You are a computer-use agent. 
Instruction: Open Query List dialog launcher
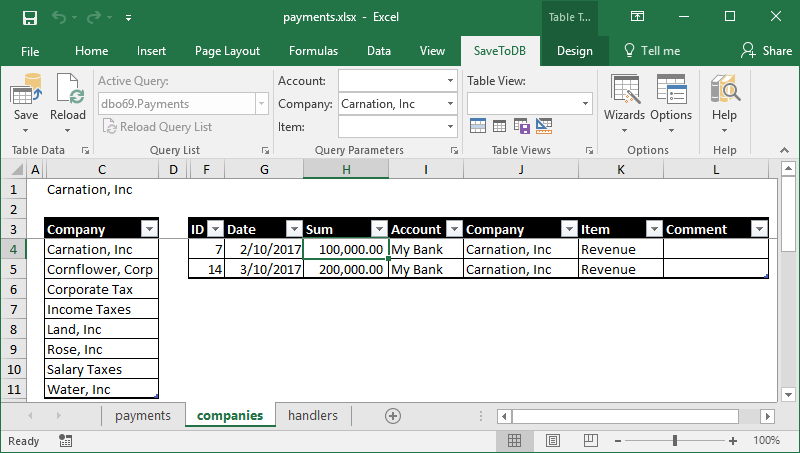(x=265, y=150)
